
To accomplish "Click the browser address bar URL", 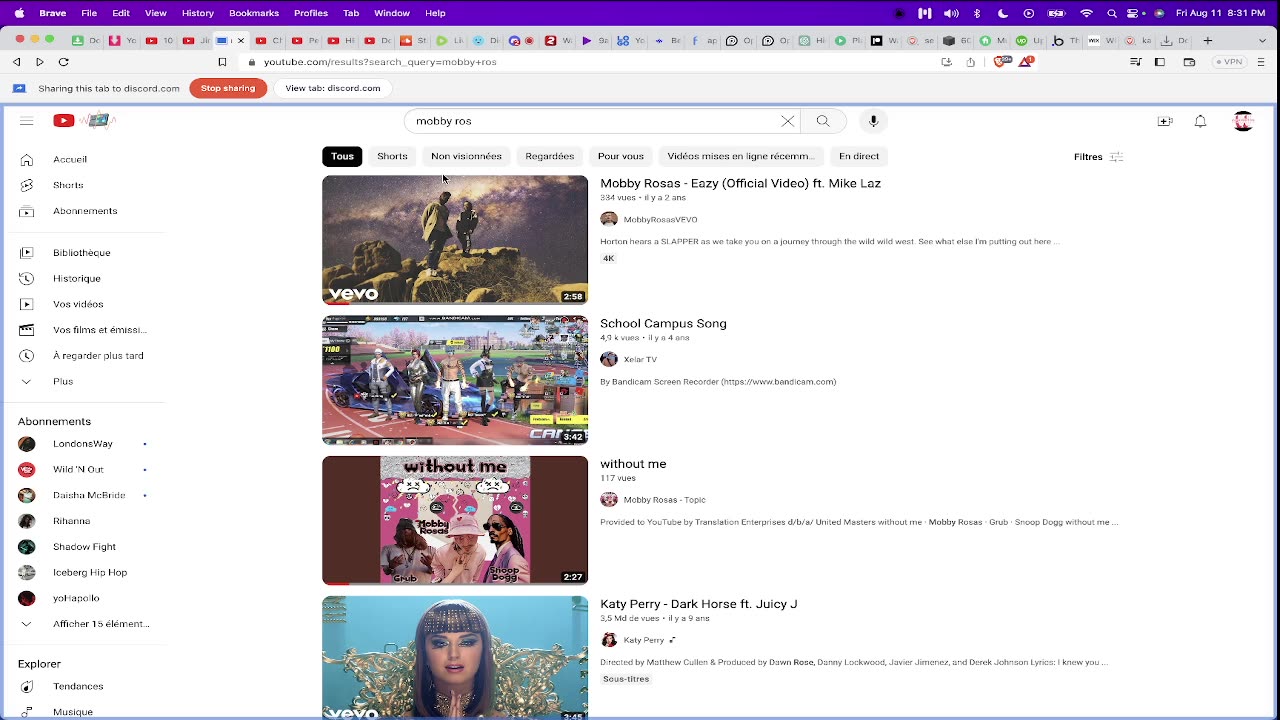I will [380, 62].
